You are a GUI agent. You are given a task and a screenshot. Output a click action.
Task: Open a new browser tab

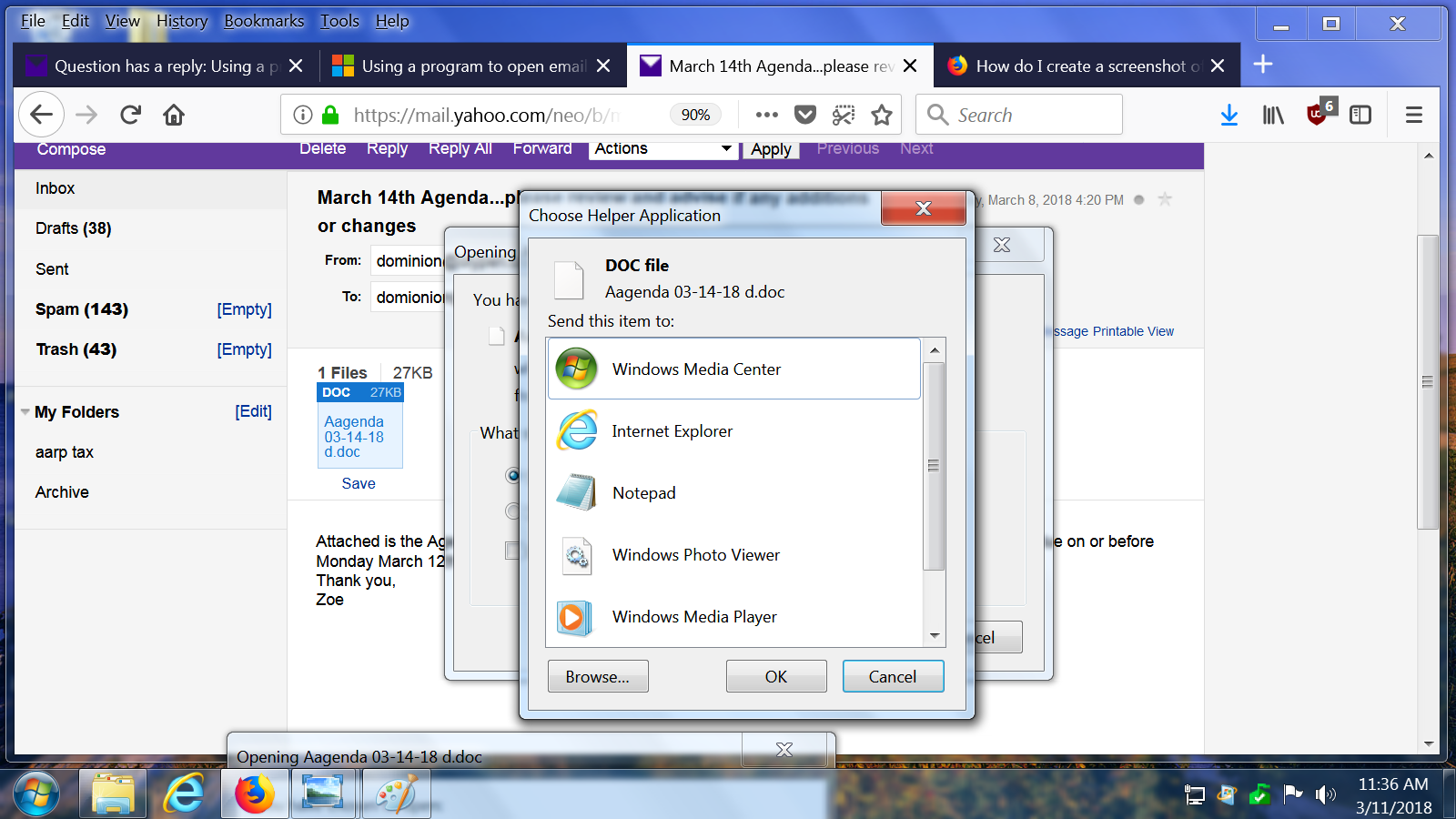point(1263,65)
